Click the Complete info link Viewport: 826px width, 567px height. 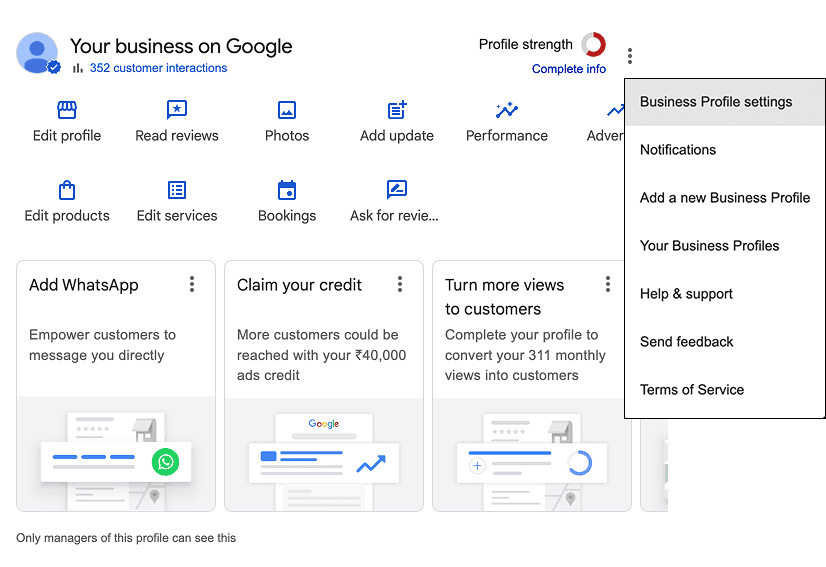pos(569,69)
